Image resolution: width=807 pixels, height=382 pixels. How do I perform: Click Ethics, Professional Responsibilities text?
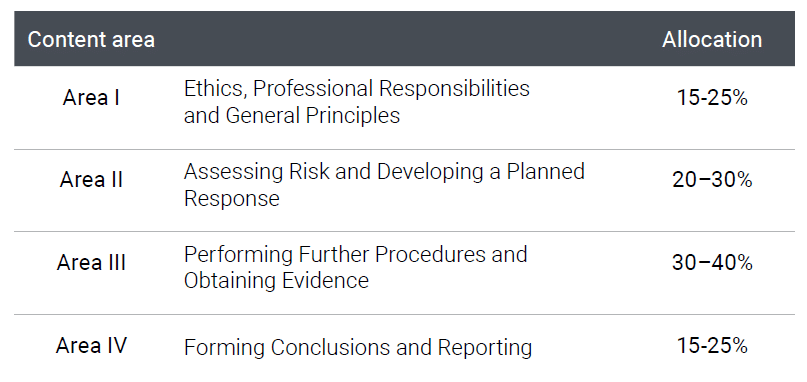tap(357, 89)
